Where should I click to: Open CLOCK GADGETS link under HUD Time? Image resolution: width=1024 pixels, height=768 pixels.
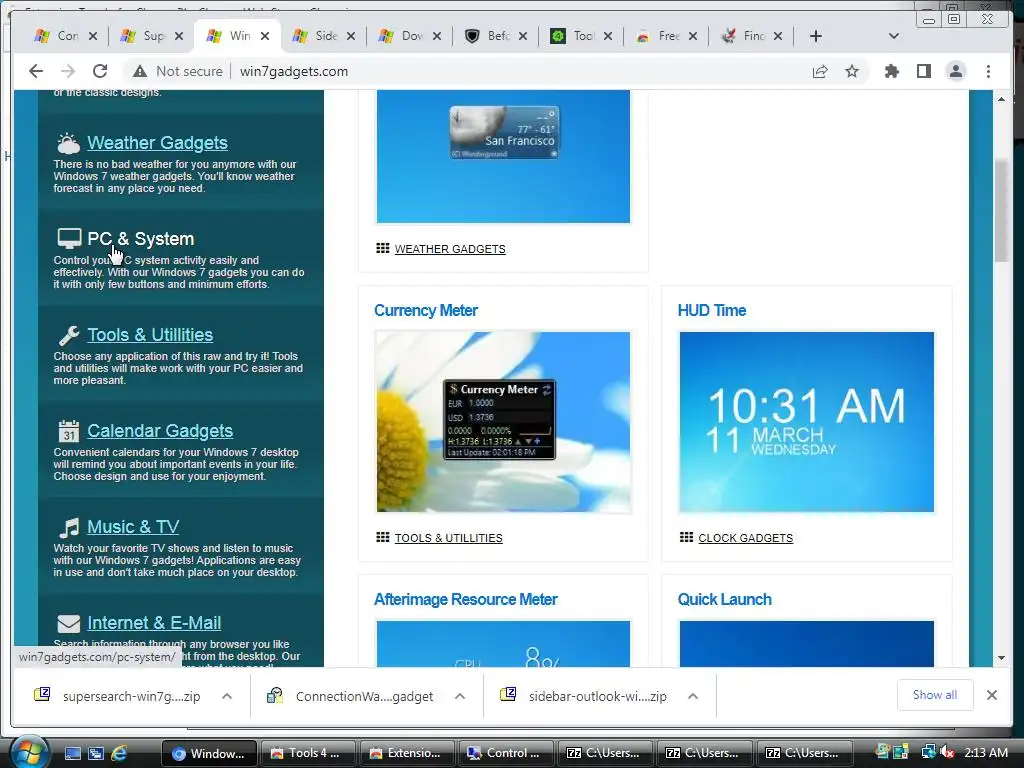click(746, 538)
